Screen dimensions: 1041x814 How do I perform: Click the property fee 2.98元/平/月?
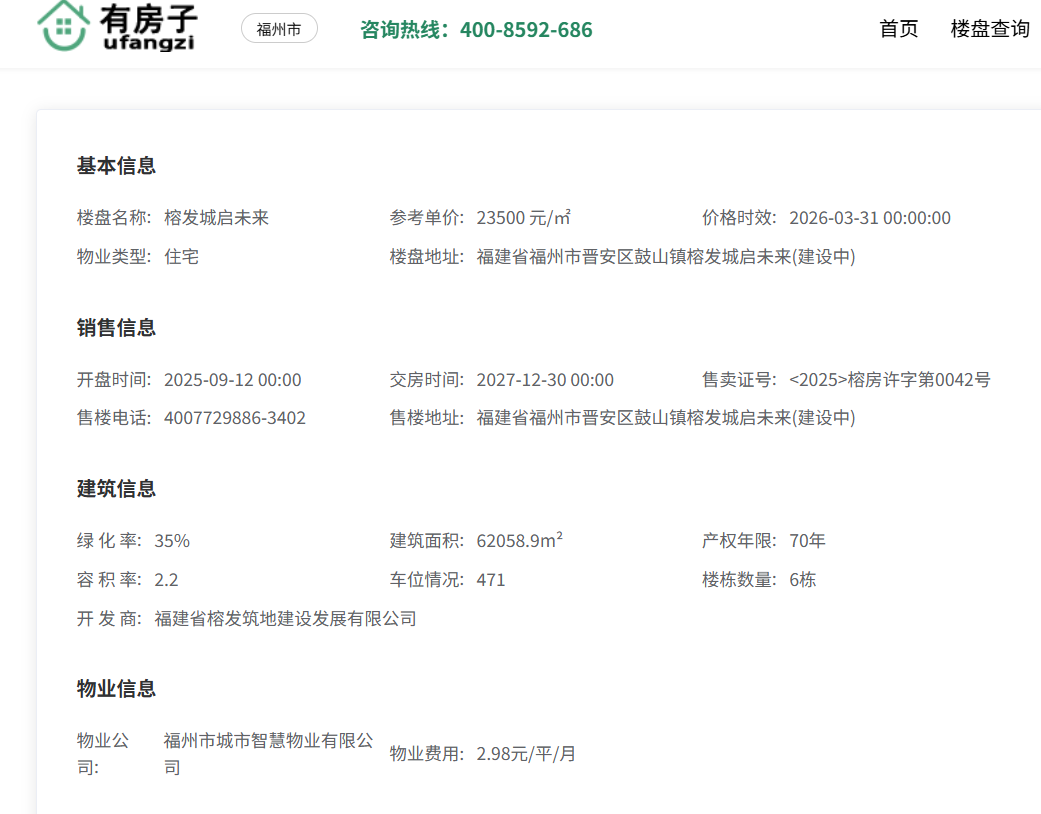(526, 754)
